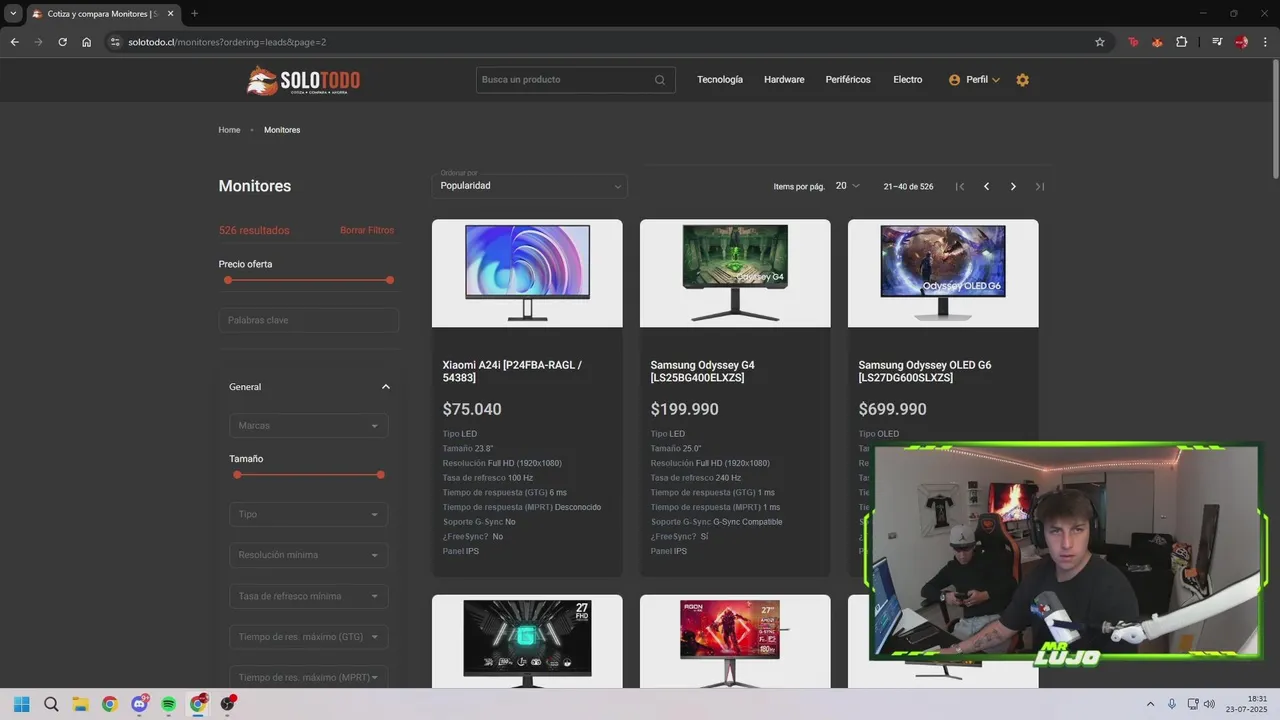This screenshot has width=1280, height=720.
Task: Click microphone icon in system tray
Action: 1172,704
